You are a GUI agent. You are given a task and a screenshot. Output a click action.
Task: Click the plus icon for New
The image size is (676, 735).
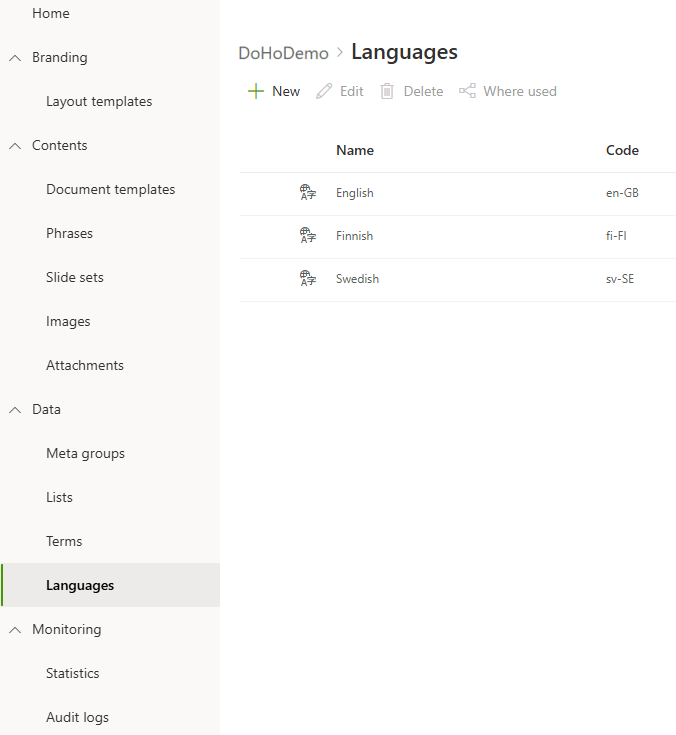click(256, 91)
